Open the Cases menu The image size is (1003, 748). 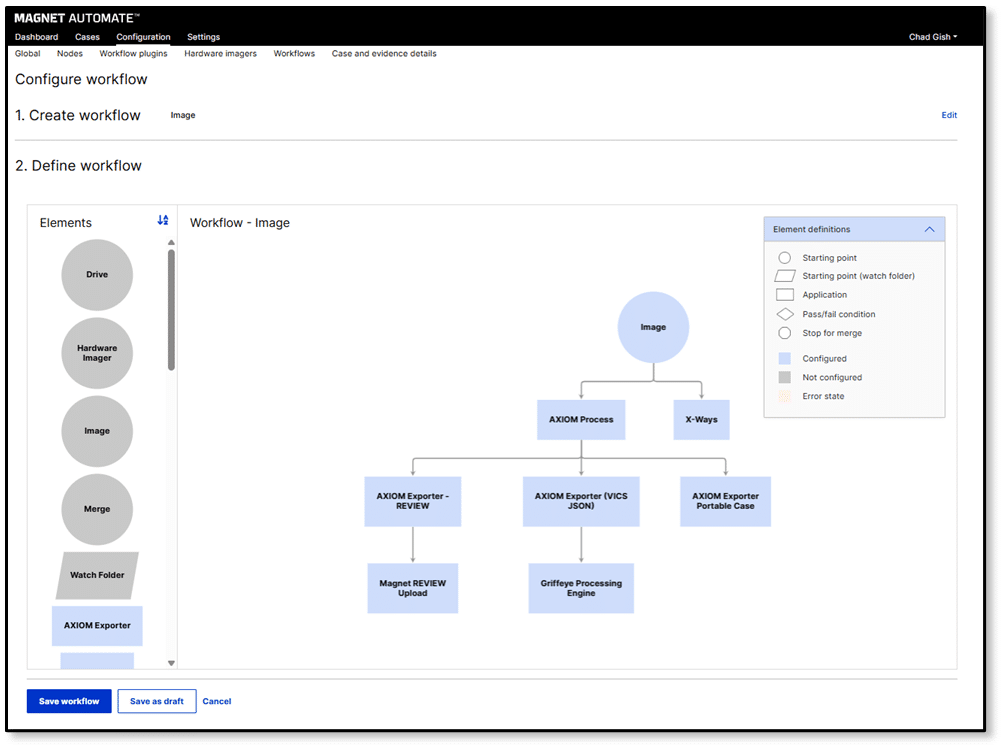[87, 37]
